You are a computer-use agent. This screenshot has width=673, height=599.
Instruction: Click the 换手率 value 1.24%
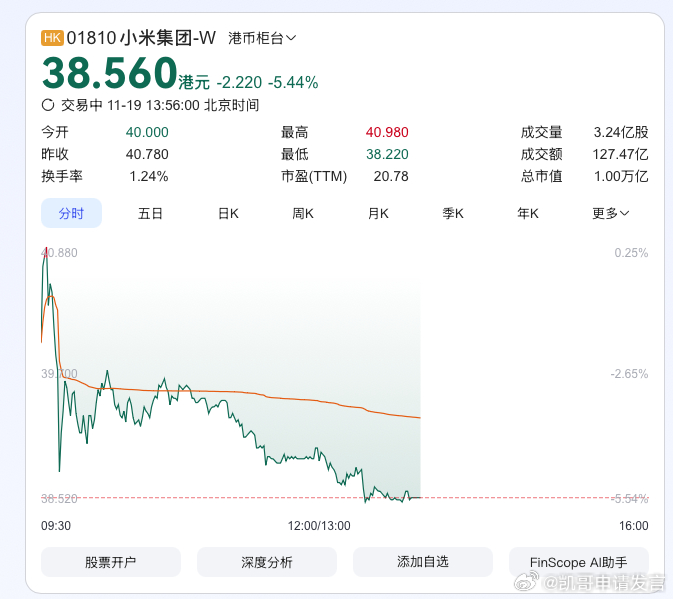[x=149, y=176]
